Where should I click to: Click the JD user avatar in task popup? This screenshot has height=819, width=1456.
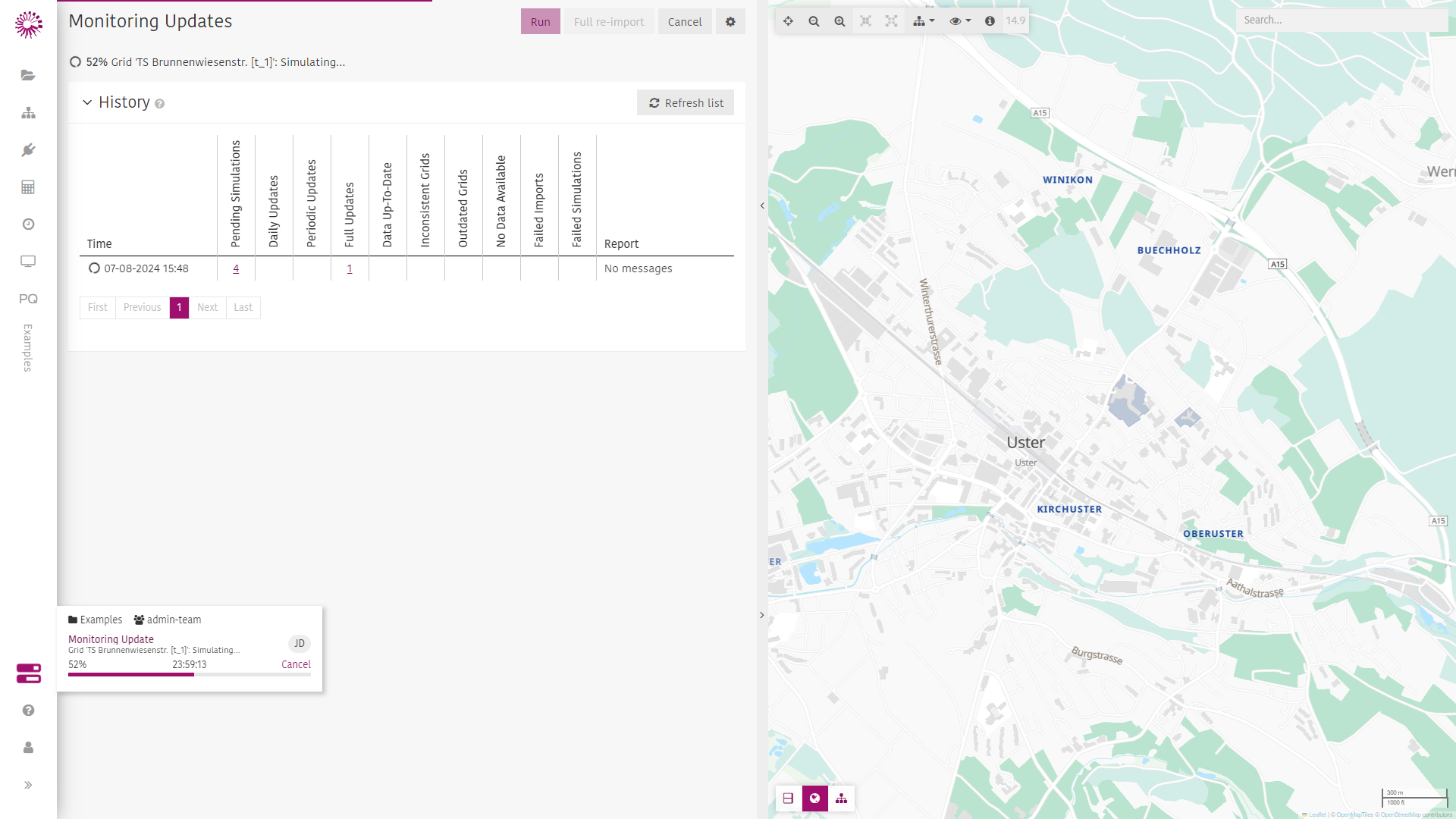tap(300, 643)
